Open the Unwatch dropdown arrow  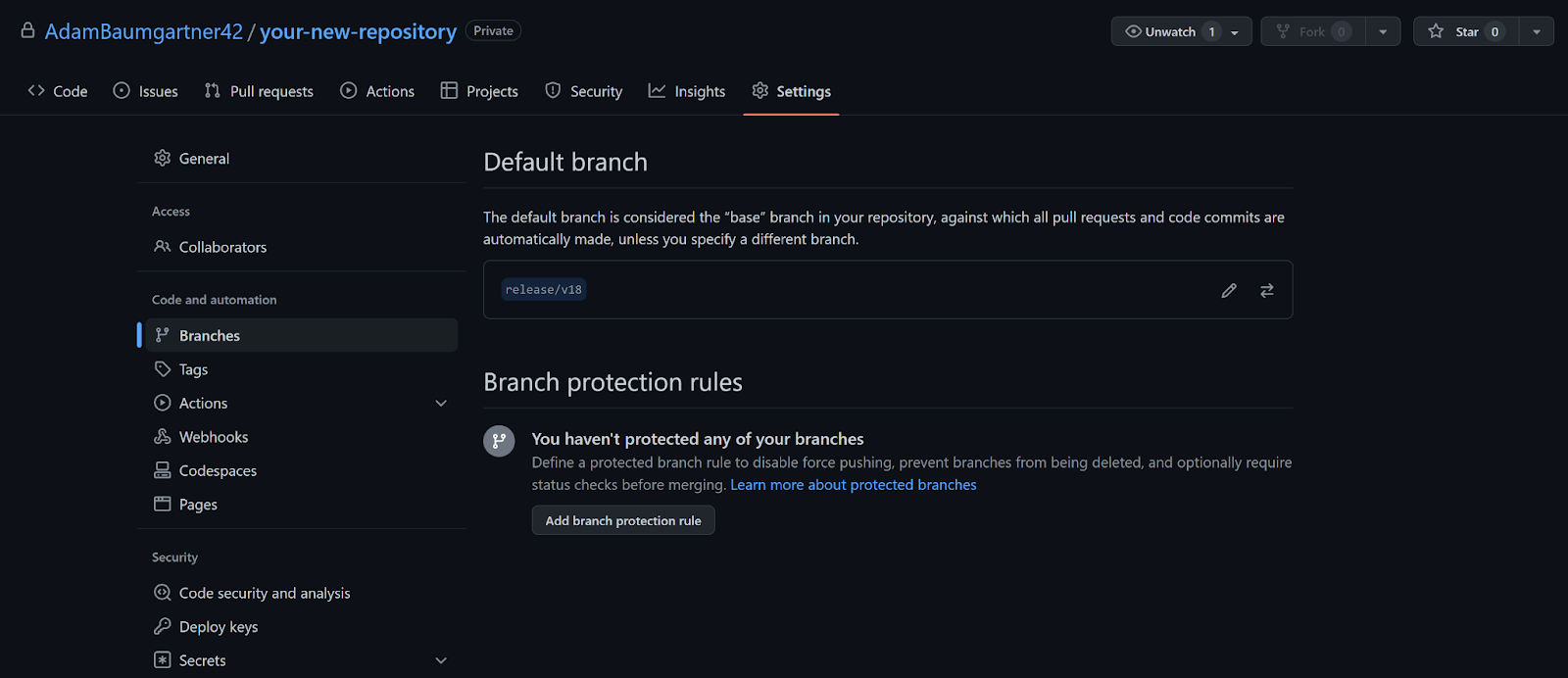click(x=1235, y=31)
